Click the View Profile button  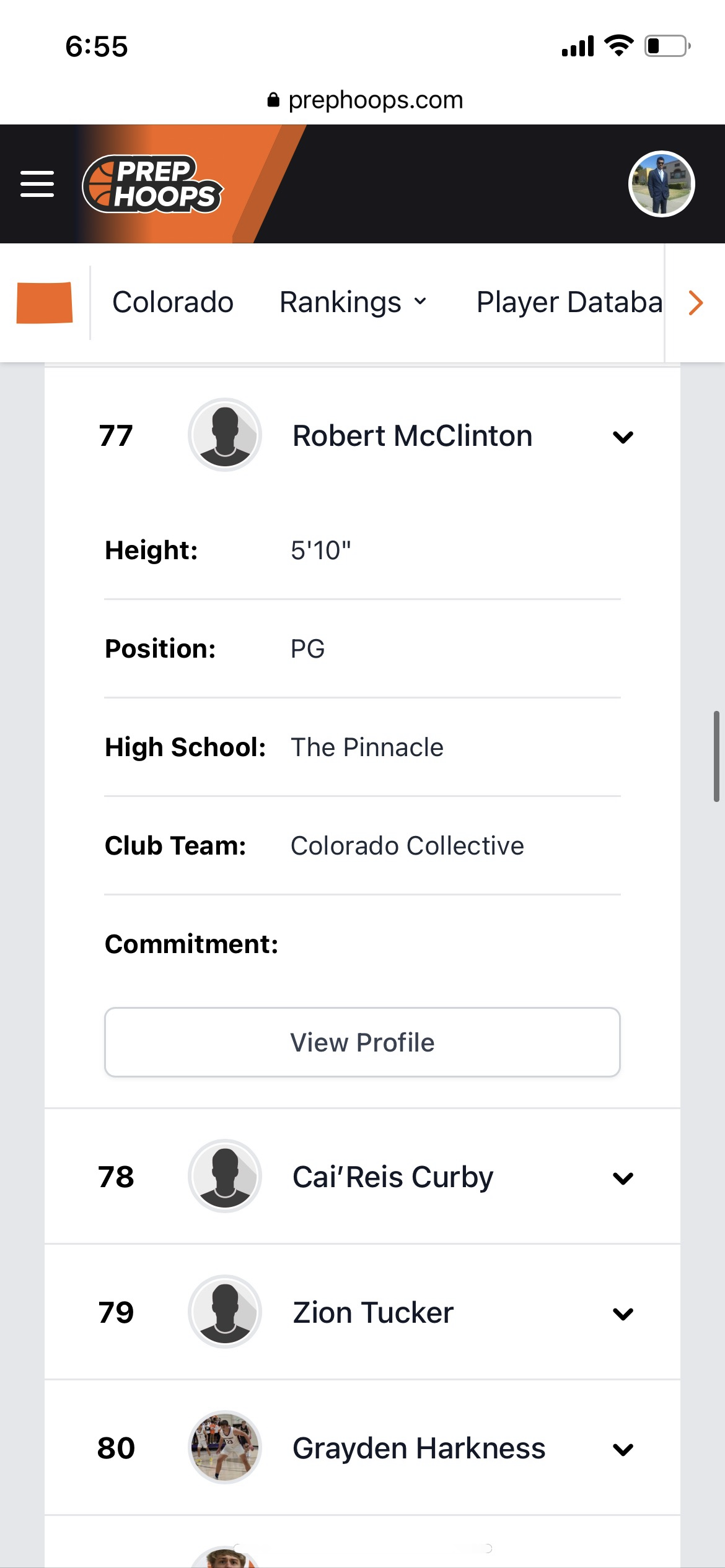click(362, 1042)
